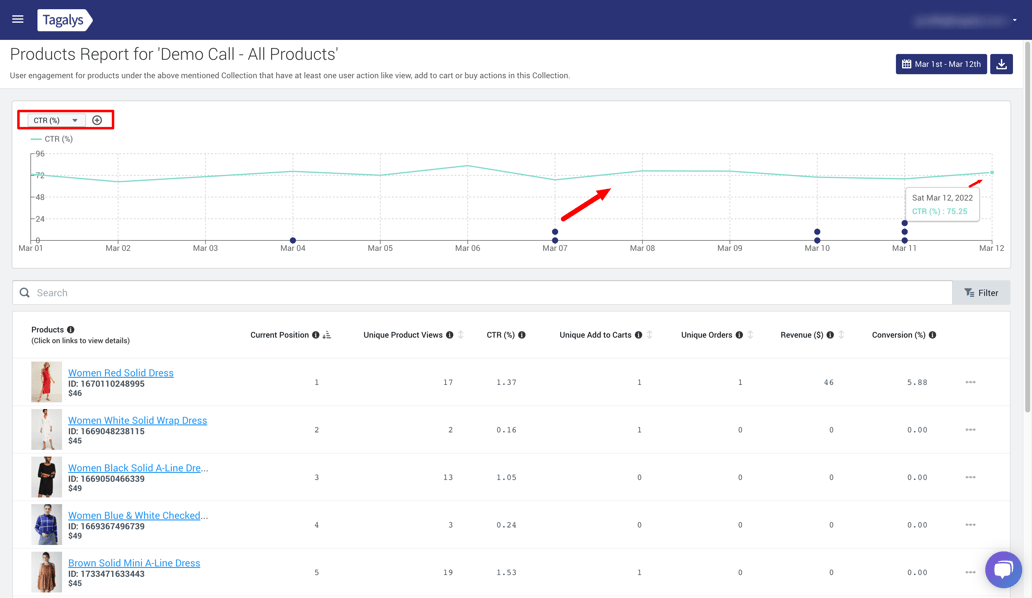Open the chat support bubble

(1002, 569)
